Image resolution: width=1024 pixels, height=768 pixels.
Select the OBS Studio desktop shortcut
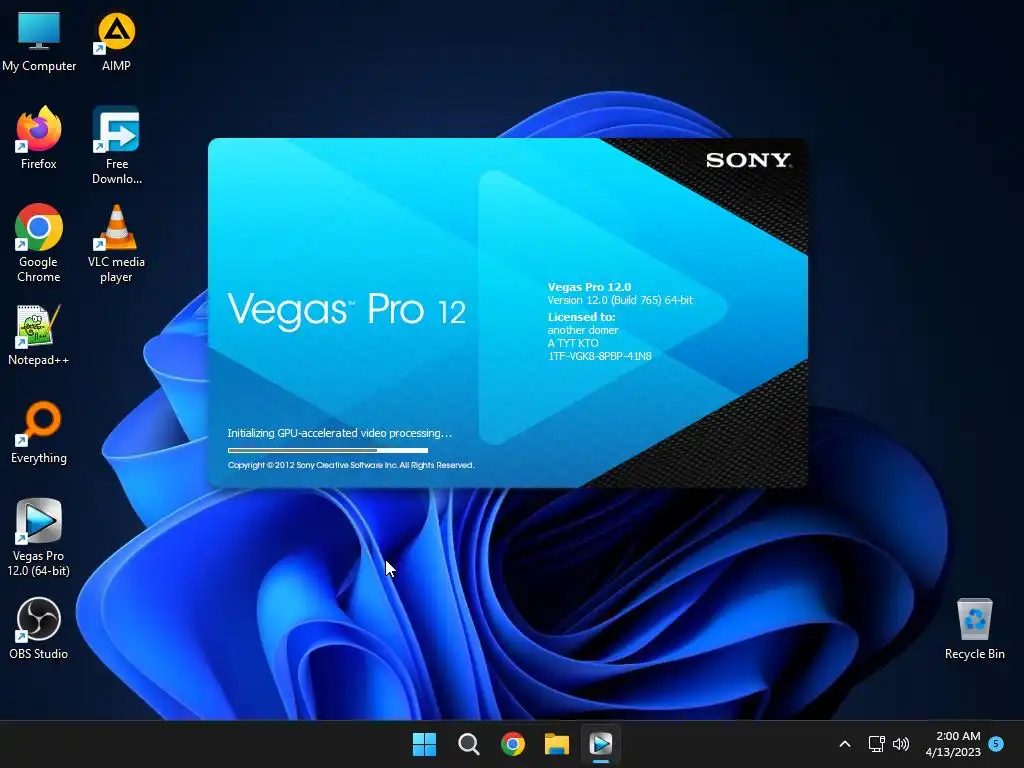pos(39,628)
